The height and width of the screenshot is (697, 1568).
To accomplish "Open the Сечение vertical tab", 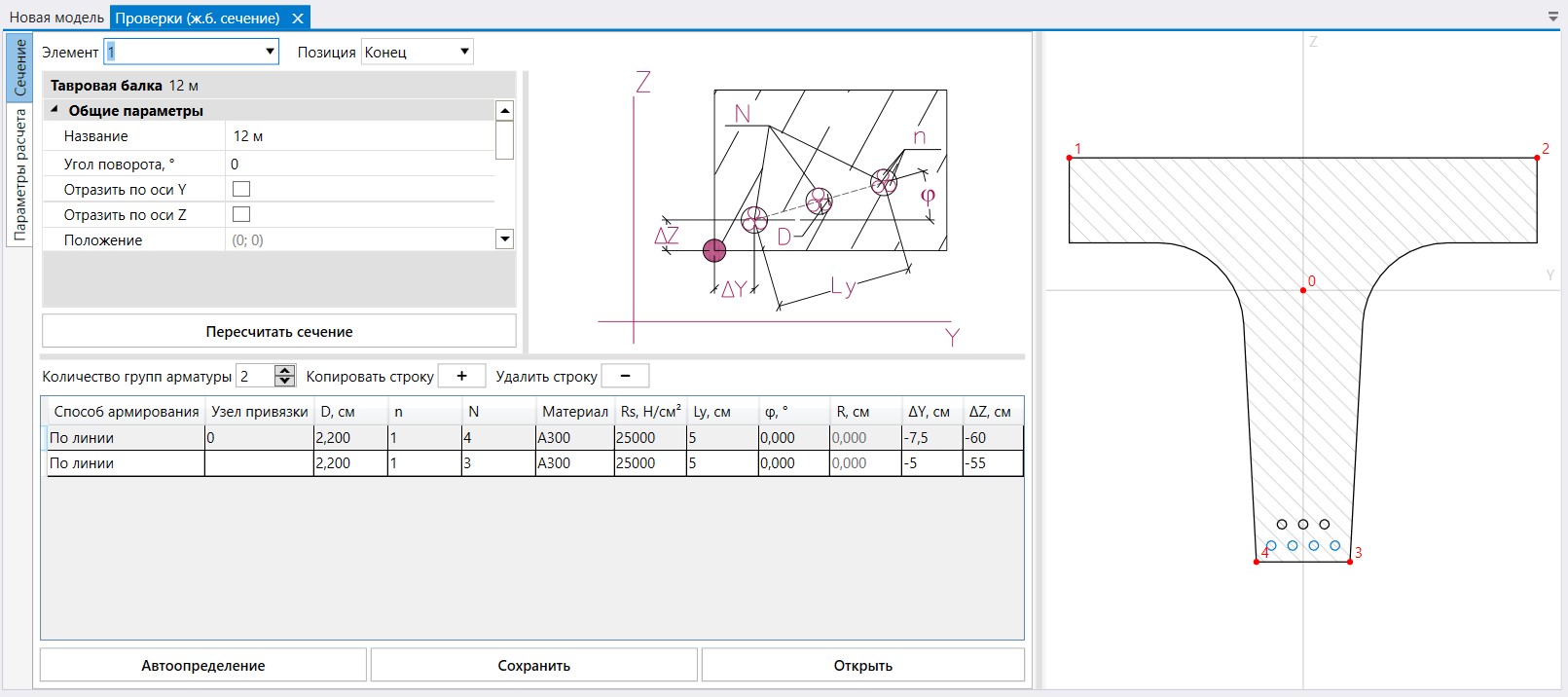I will (19, 68).
